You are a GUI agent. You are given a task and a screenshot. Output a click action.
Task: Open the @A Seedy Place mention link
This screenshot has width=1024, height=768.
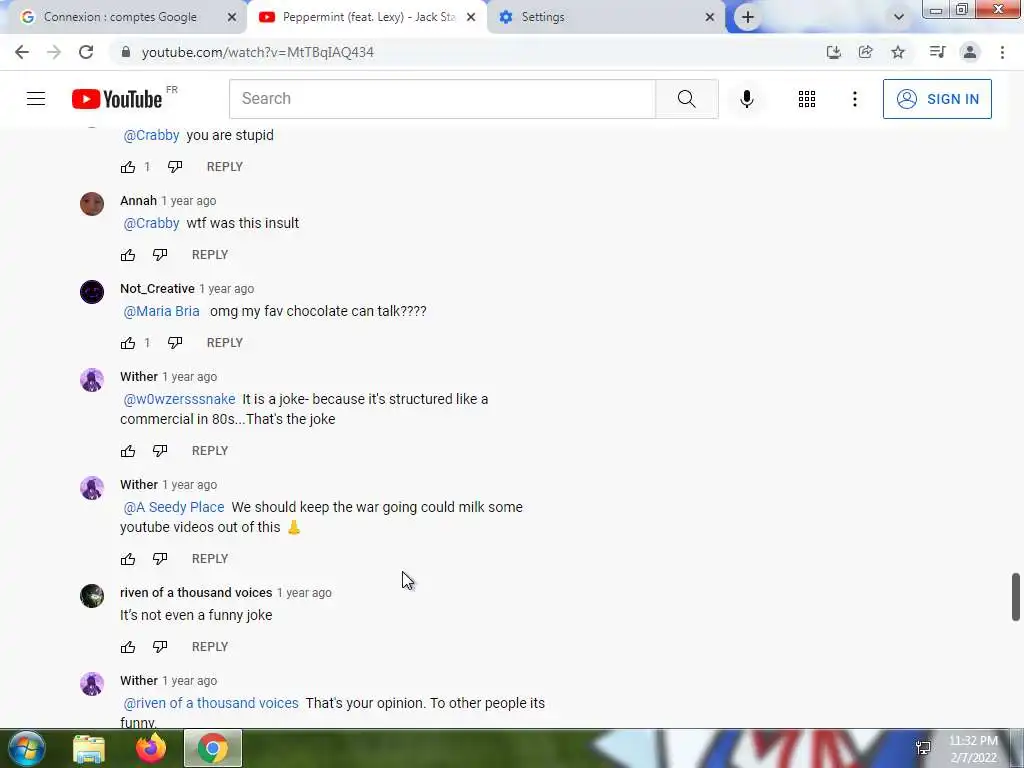[x=174, y=507]
